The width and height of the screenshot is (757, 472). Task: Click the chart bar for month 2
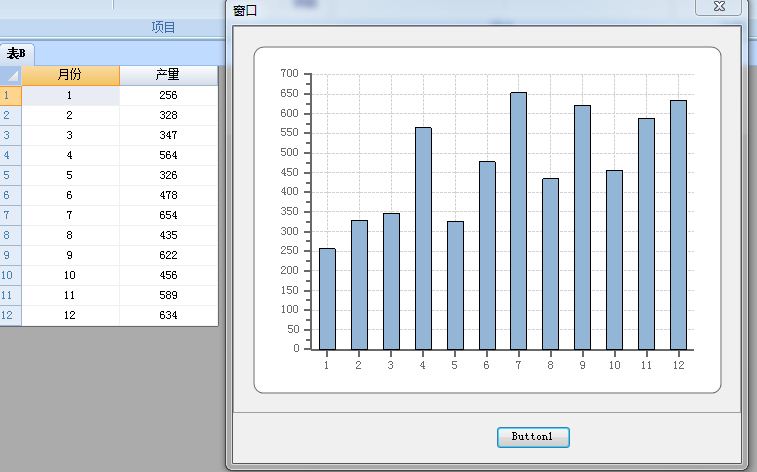coord(359,285)
